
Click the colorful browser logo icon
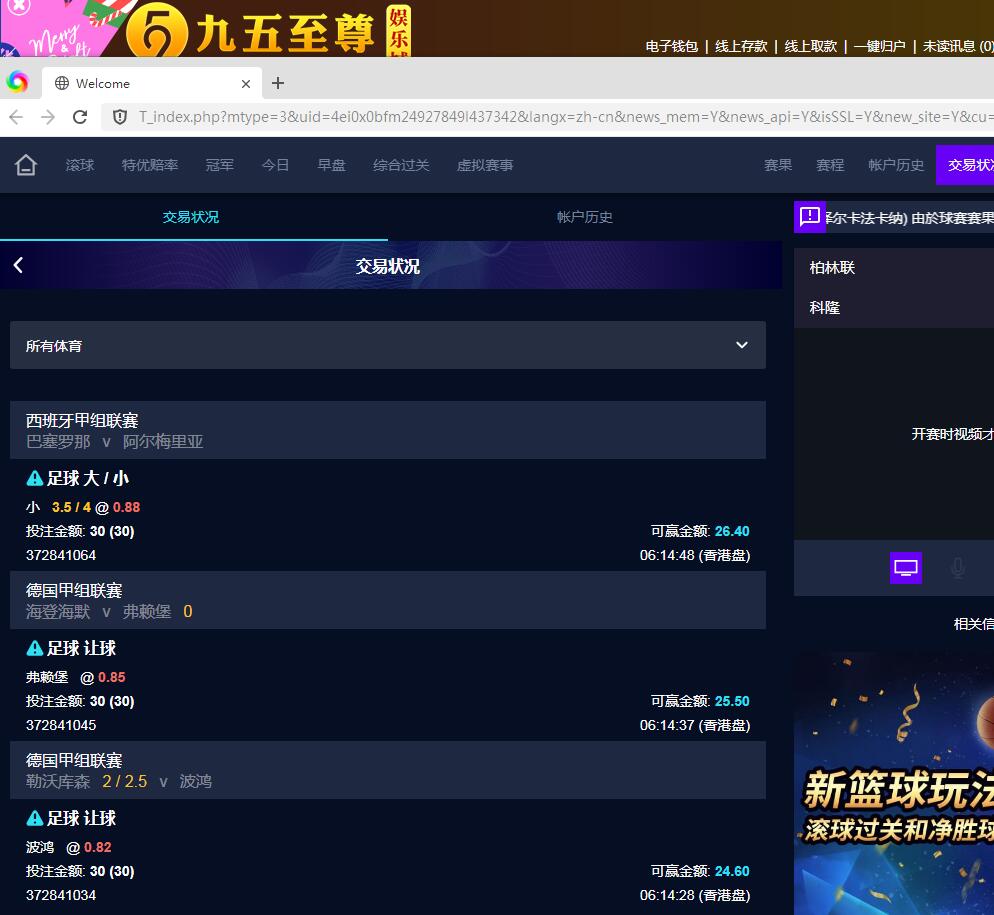pos(18,82)
